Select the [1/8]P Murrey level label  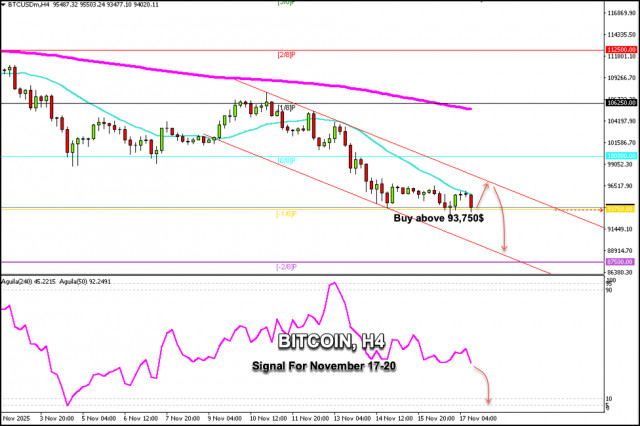[x=286, y=108]
